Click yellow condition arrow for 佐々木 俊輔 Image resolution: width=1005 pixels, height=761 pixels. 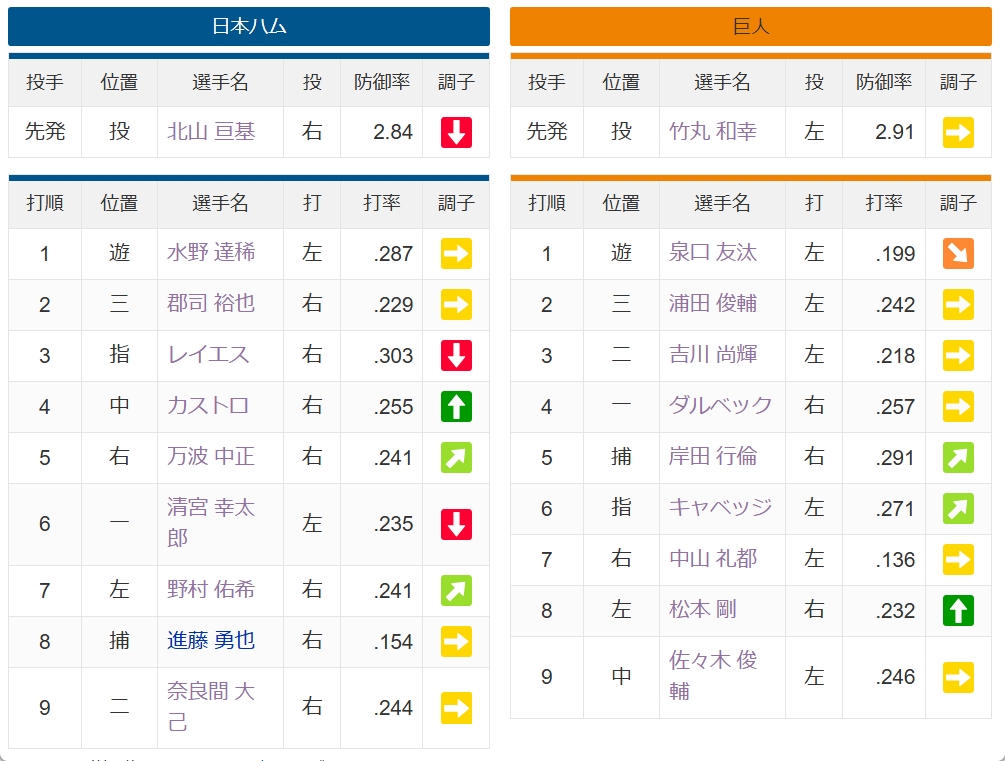click(958, 677)
